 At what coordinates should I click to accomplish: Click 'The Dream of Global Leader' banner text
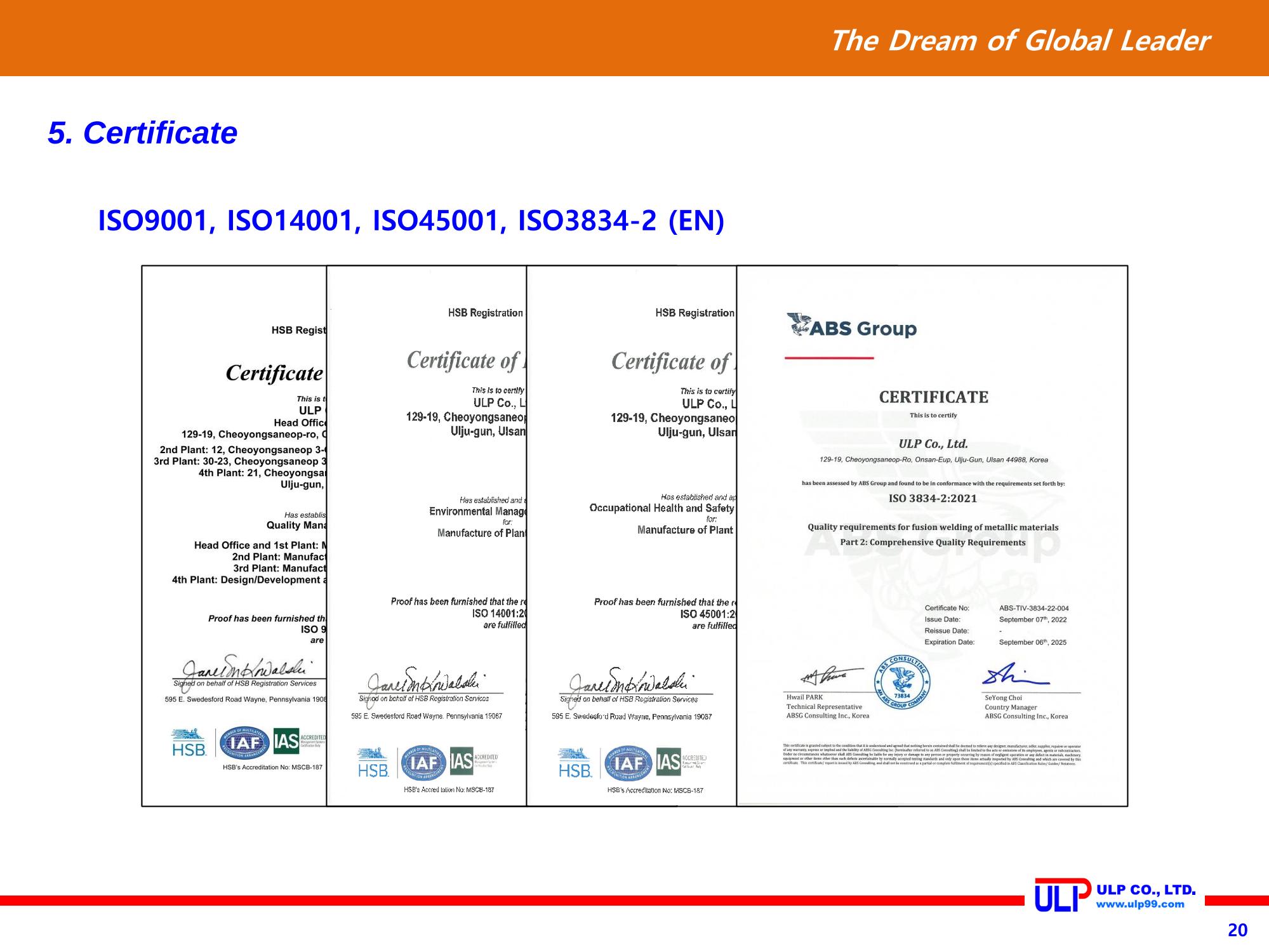point(1020,41)
